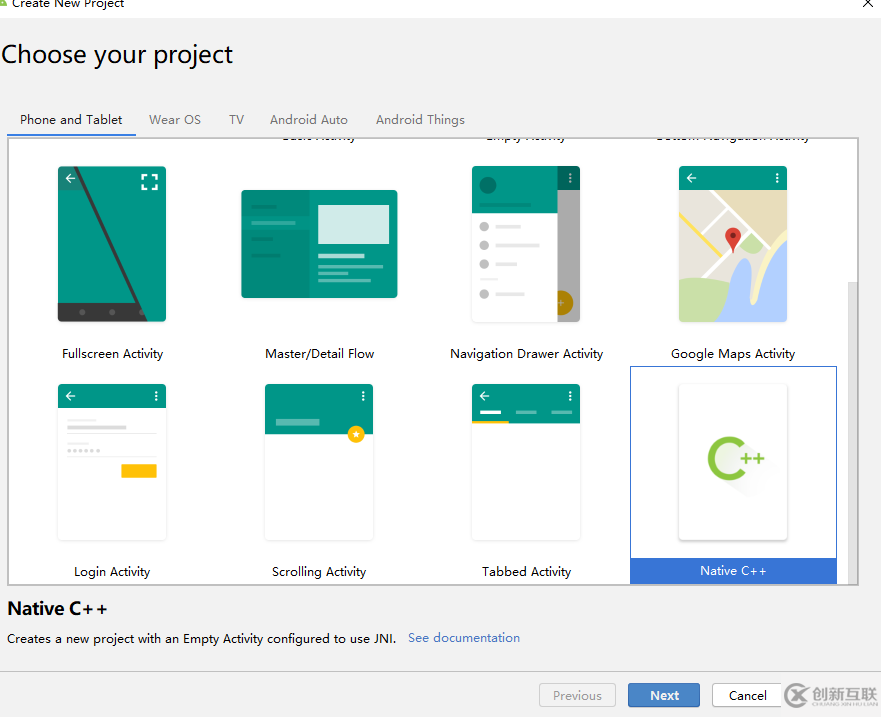
Task: Click the fullscreen expand icon in Fullscreen Activity
Action: (x=149, y=181)
